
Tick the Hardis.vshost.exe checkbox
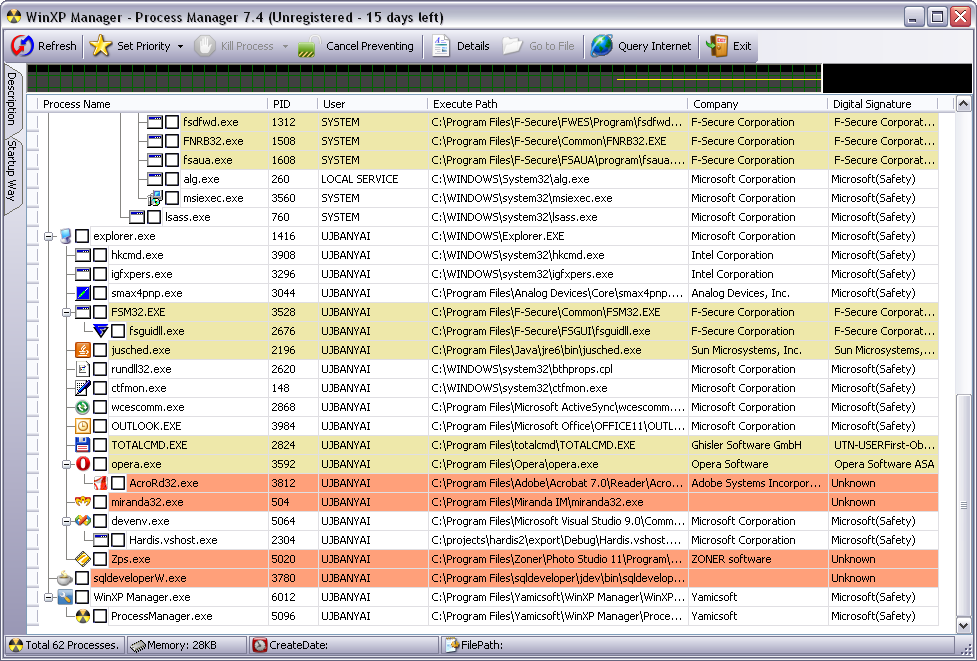point(118,540)
